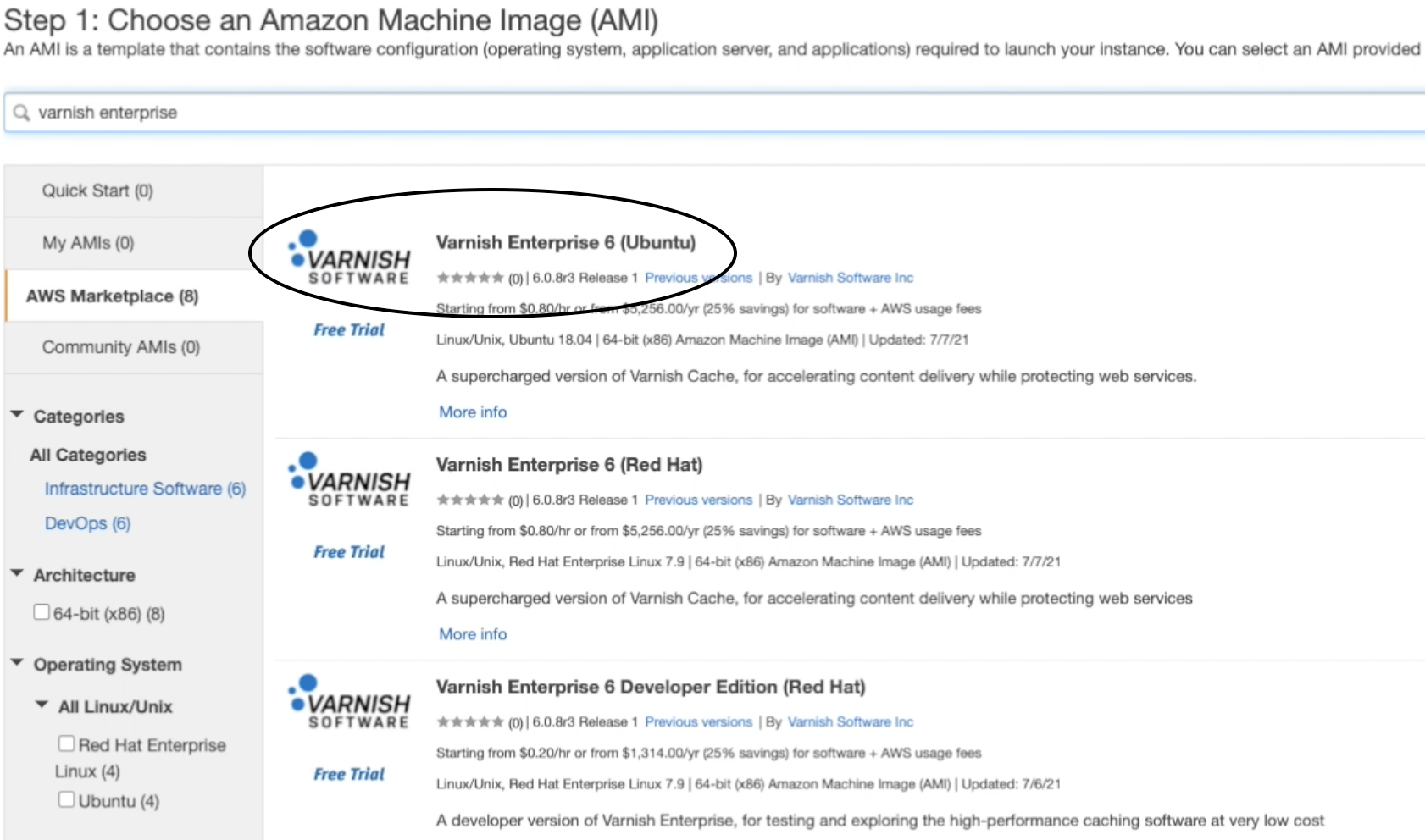1425x840 pixels.
Task: Collapse the Categories section
Action: (x=17, y=415)
